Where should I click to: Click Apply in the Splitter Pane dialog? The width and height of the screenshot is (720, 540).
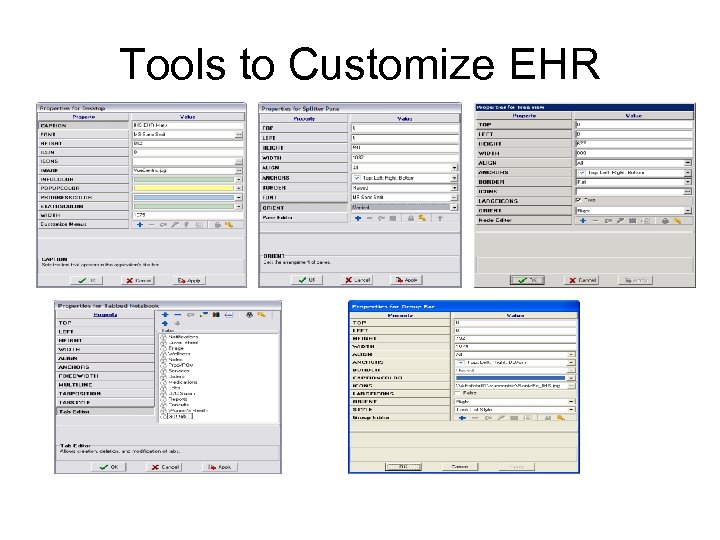click(x=406, y=280)
